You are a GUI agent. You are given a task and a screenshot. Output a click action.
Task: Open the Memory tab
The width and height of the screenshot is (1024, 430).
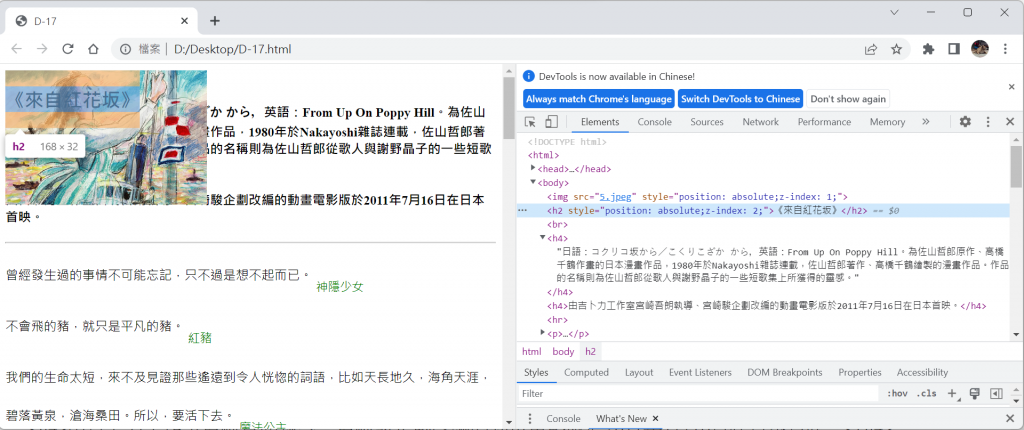(888, 122)
